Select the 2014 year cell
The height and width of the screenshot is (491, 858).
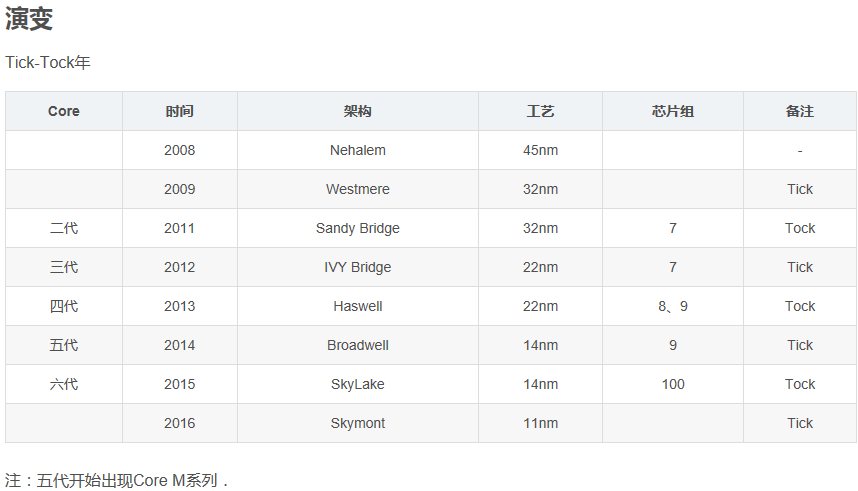click(179, 345)
